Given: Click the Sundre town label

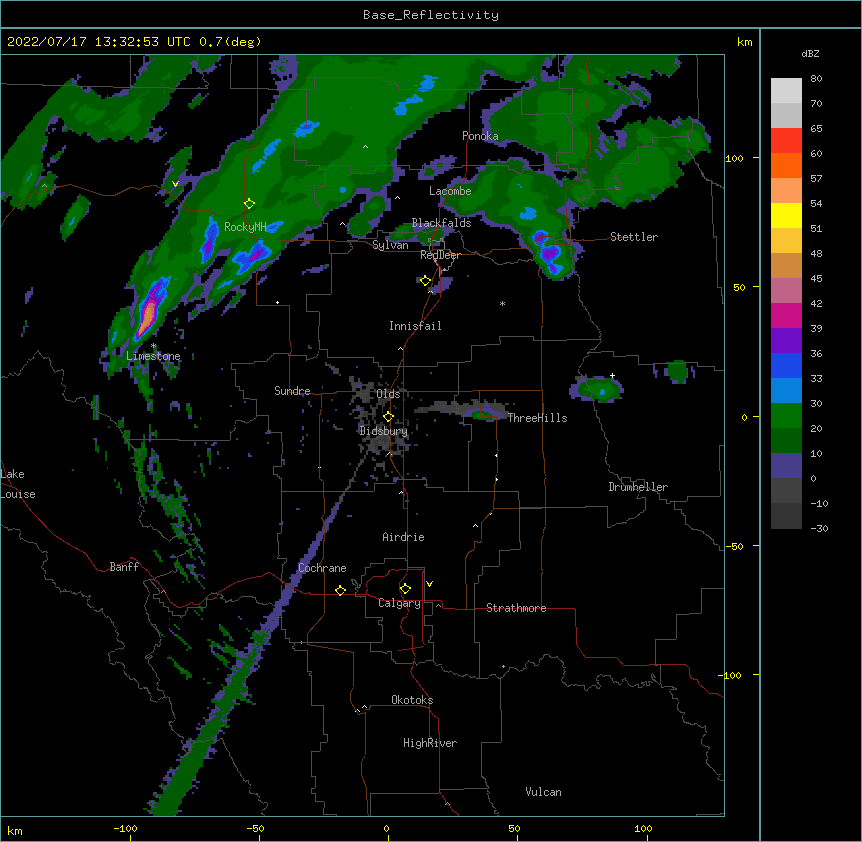Looking at the screenshot, I should [x=292, y=391].
